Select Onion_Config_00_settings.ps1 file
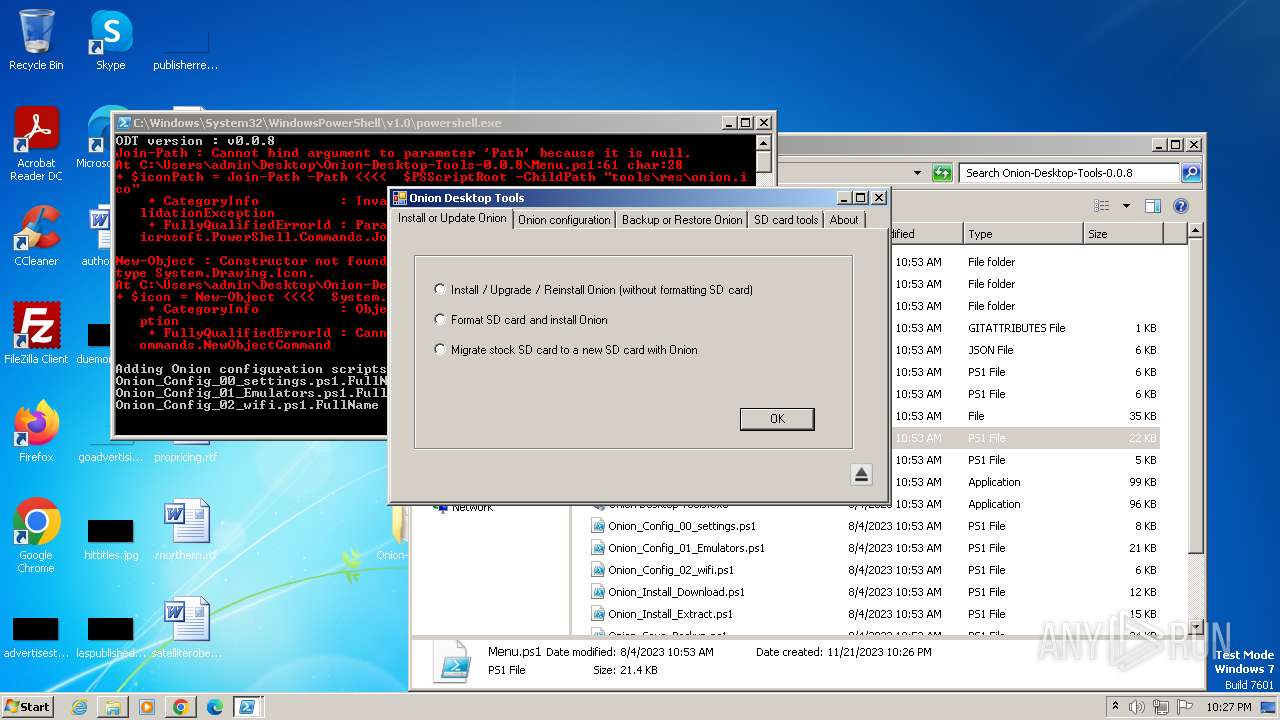The width and height of the screenshot is (1280, 720). click(681, 526)
